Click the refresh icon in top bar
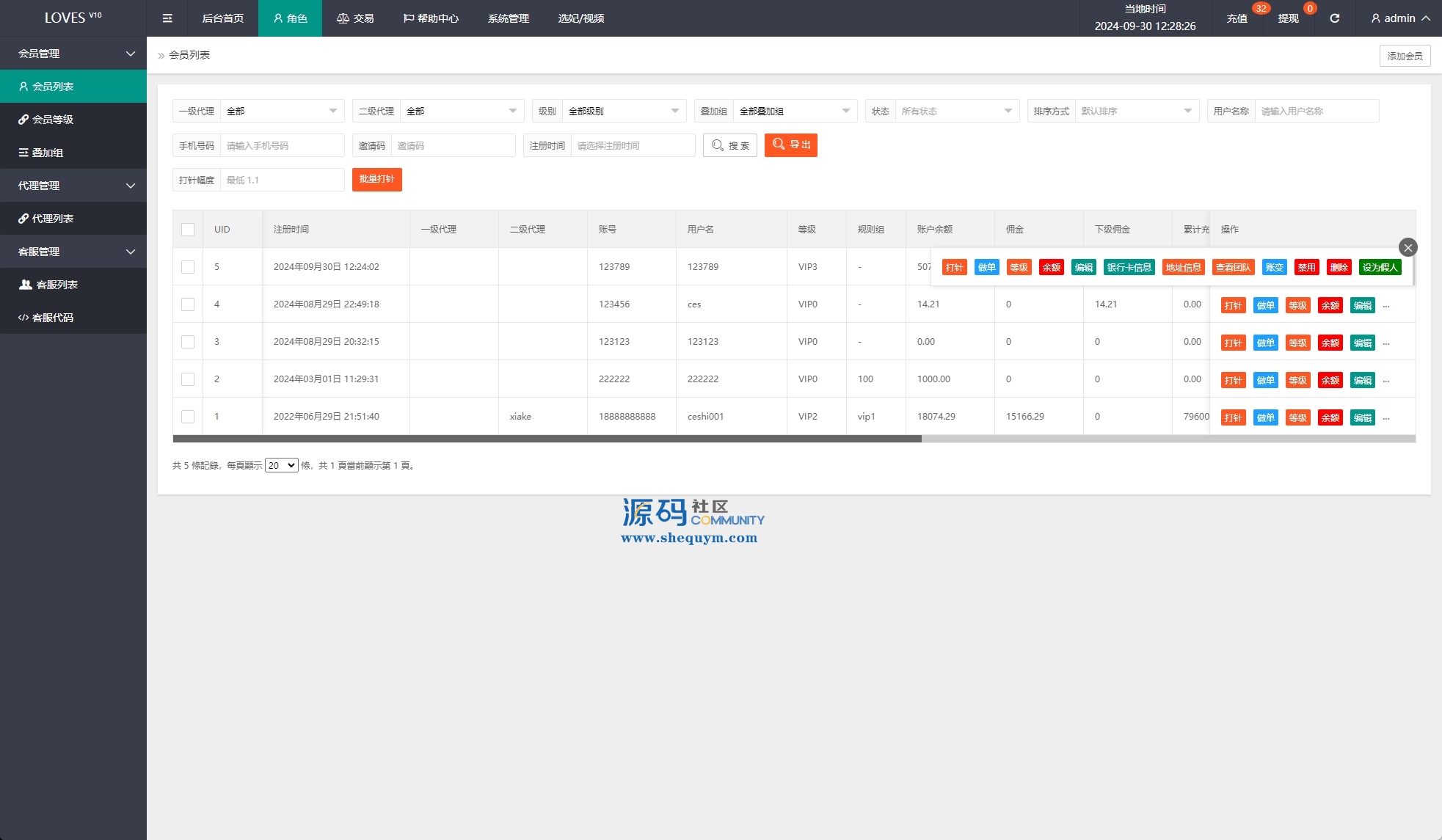Viewport: 1442px width, 840px height. point(1335,18)
